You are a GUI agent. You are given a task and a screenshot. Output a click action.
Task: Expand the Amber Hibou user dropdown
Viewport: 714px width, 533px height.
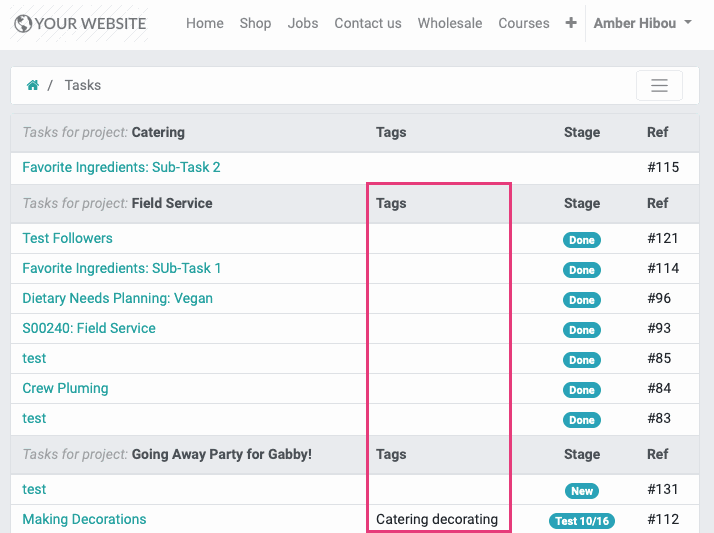[x=643, y=23]
